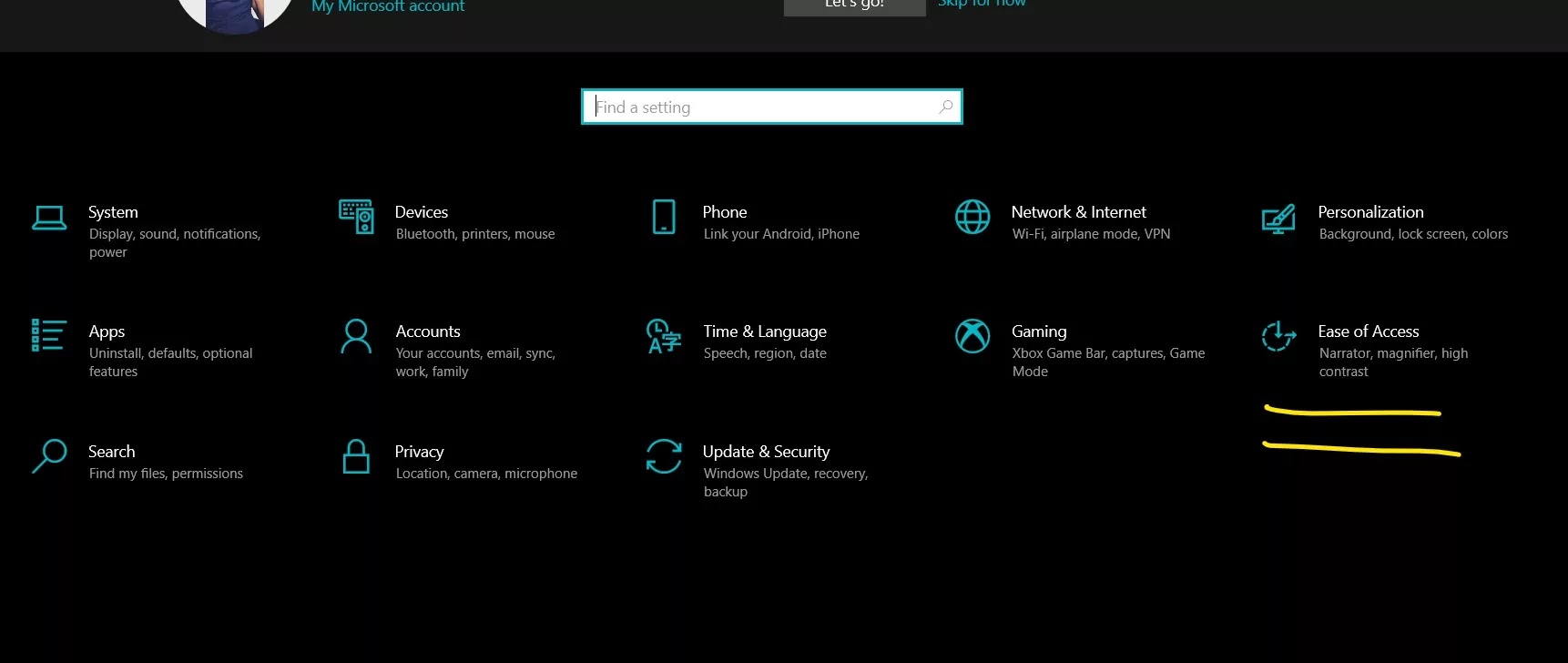This screenshot has width=1568, height=663.
Task: Click the Personalization paintbrush icon
Action: click(1278, 219)
